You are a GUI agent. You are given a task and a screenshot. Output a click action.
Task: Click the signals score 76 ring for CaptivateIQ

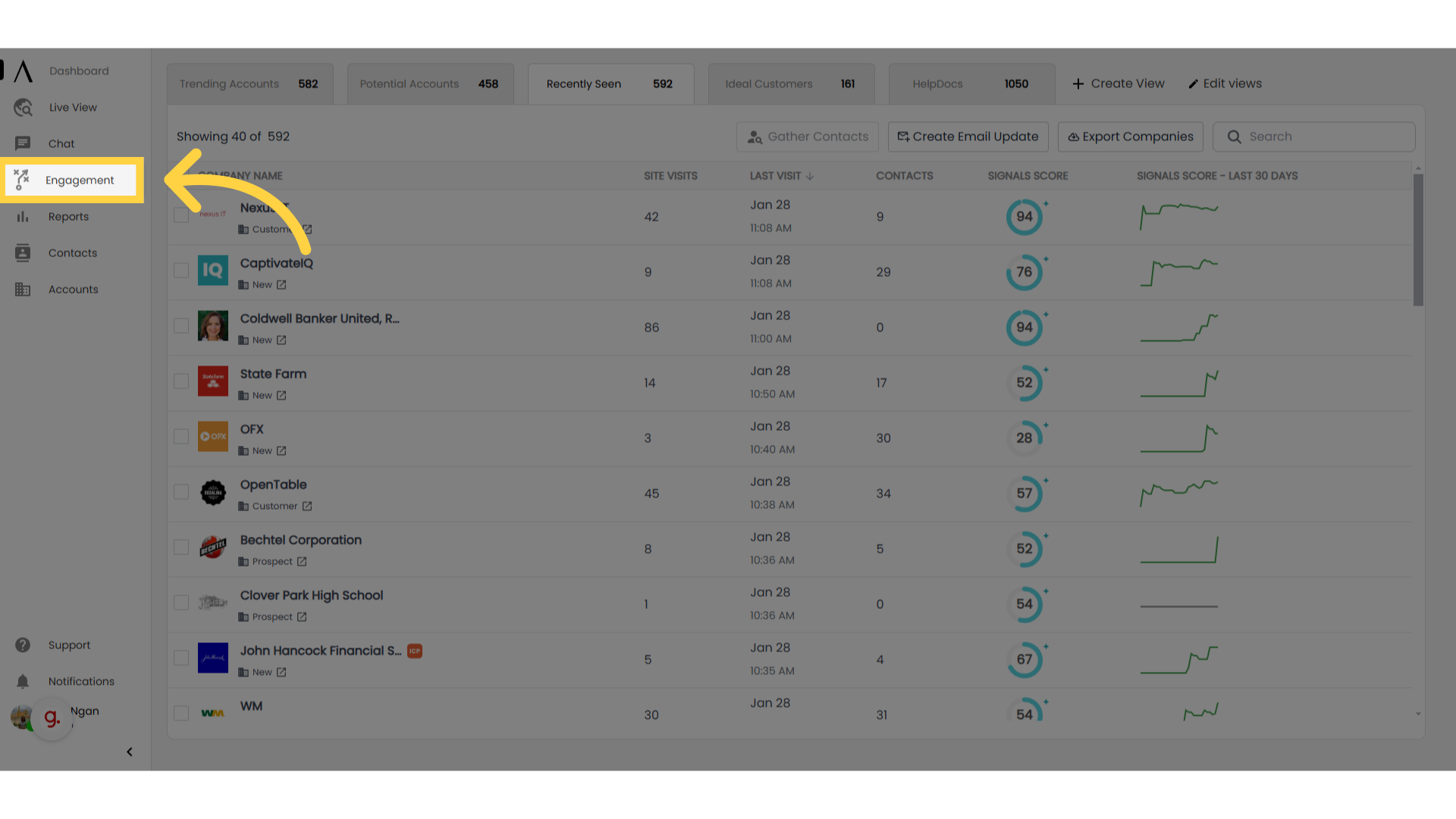1025,272
